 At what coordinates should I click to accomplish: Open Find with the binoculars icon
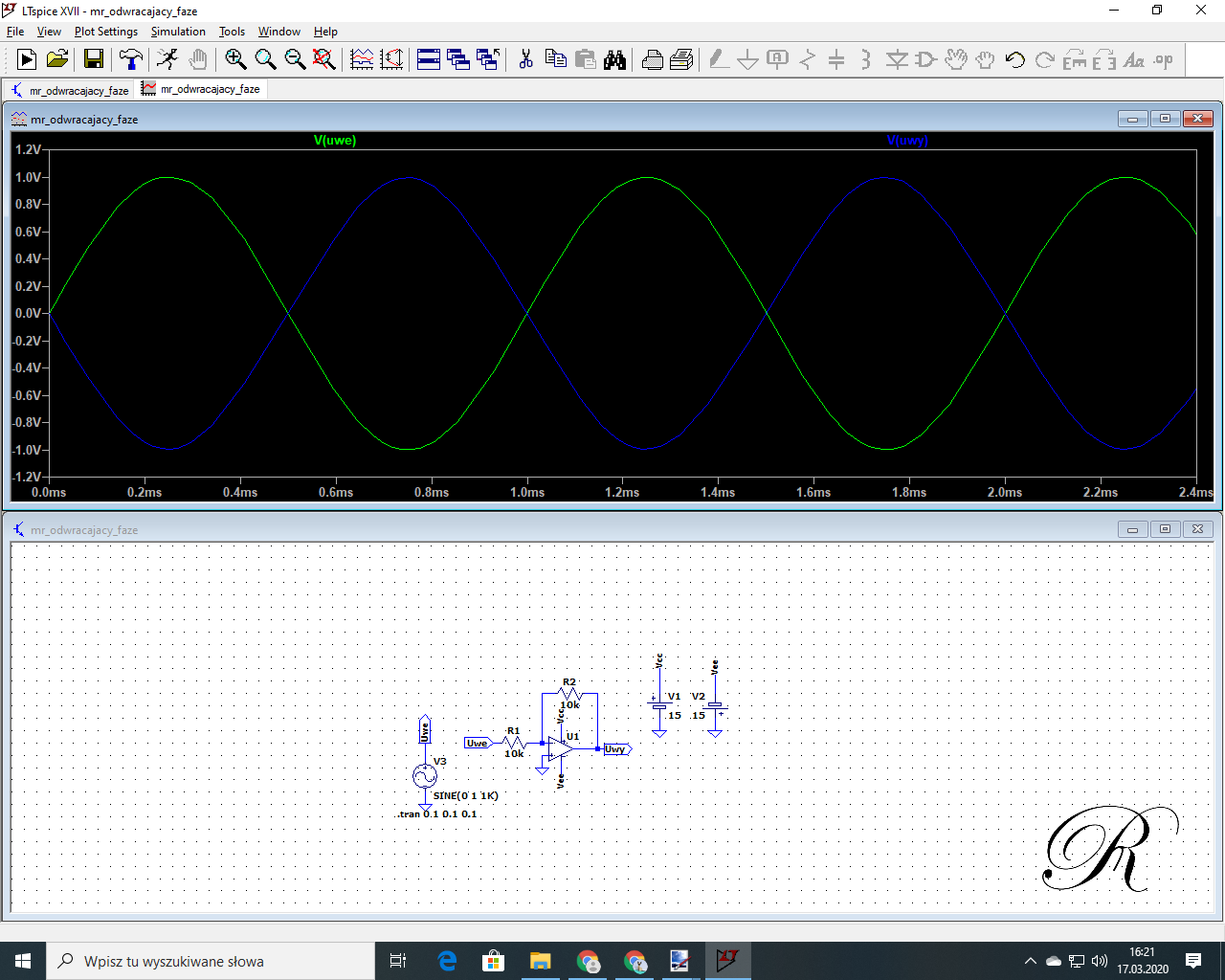[x=615, y=59]
